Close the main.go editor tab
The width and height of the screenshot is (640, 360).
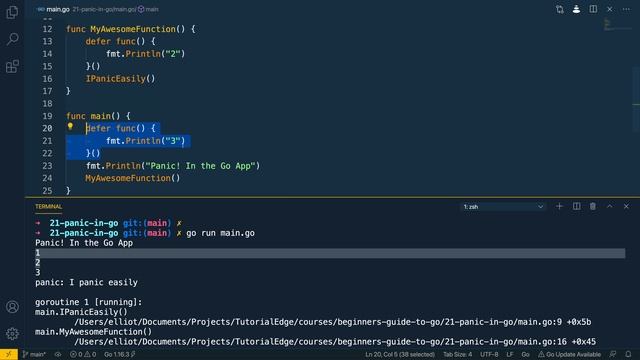609,9
